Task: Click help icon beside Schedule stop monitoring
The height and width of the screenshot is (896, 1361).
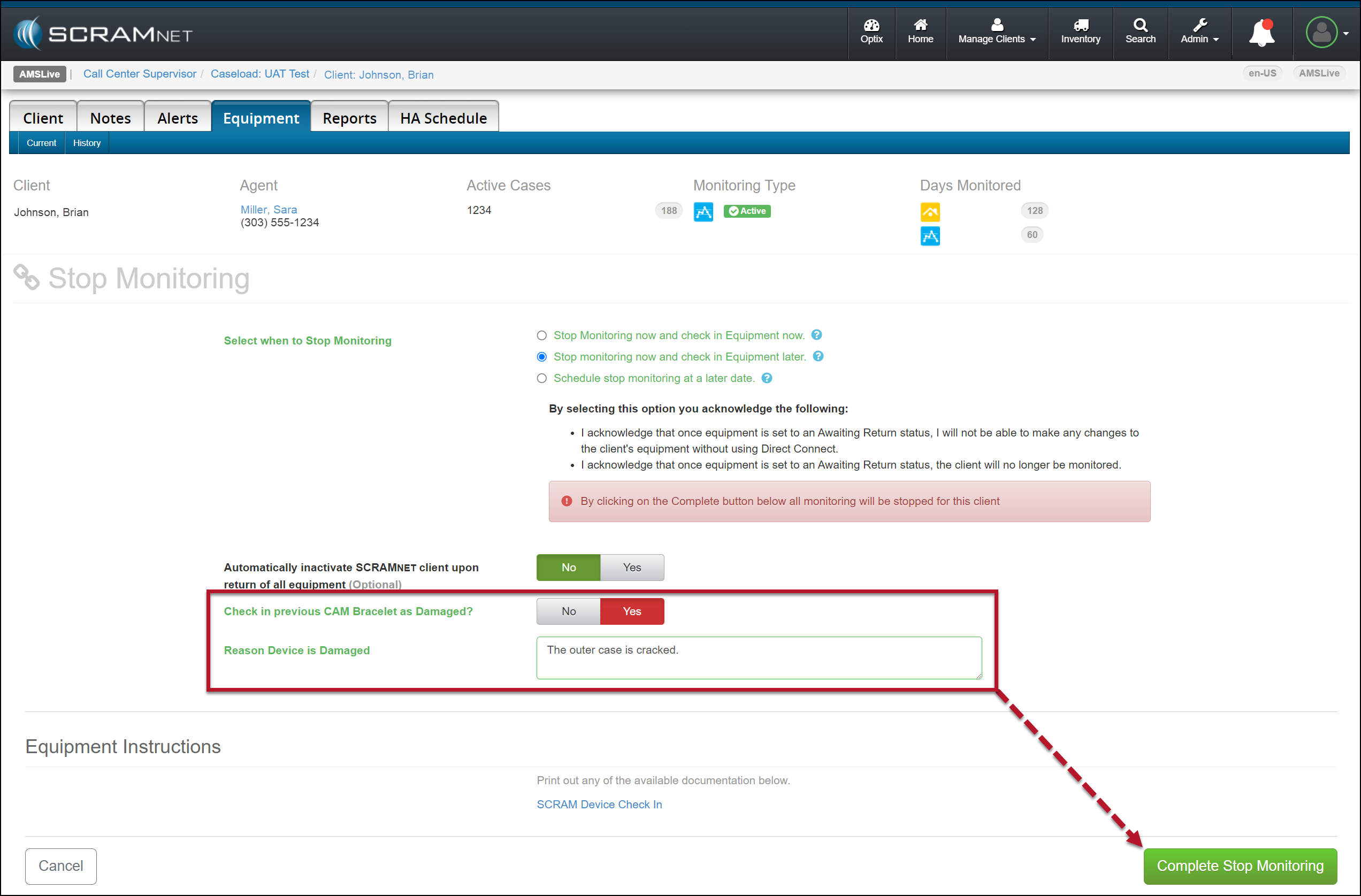Action: [x=767, y=378]
